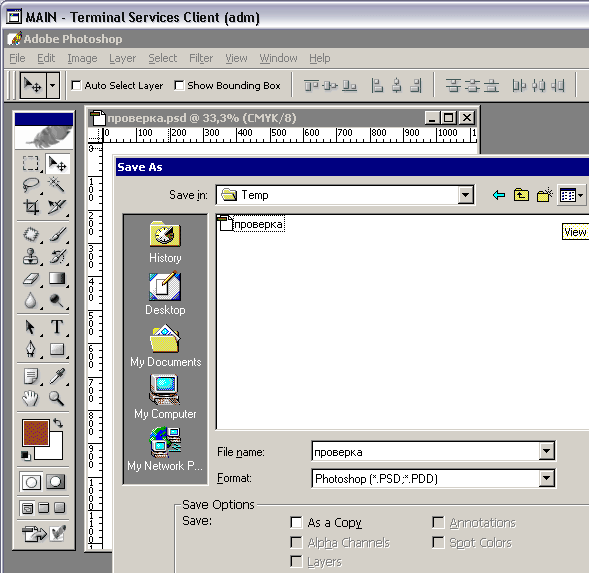The height and width of the screenshot is (573, 589).
Task: Enable Auto Select Layer checkbox
Action: [76, 86]
